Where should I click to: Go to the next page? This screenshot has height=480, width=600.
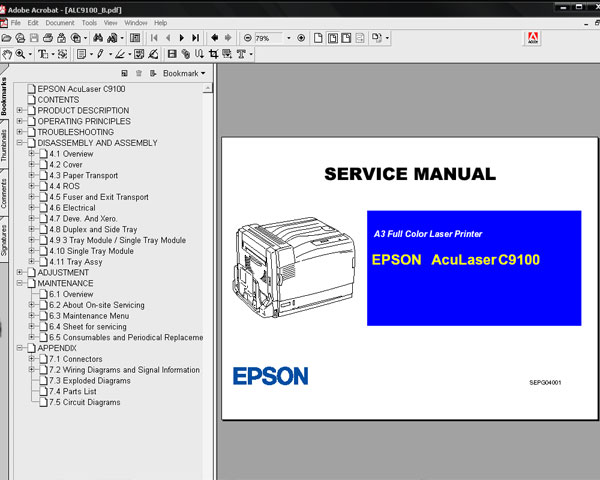[x=182, y=38]
